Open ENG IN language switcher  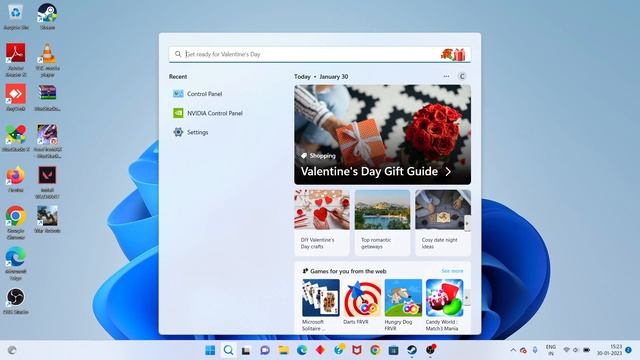point(551,350)
